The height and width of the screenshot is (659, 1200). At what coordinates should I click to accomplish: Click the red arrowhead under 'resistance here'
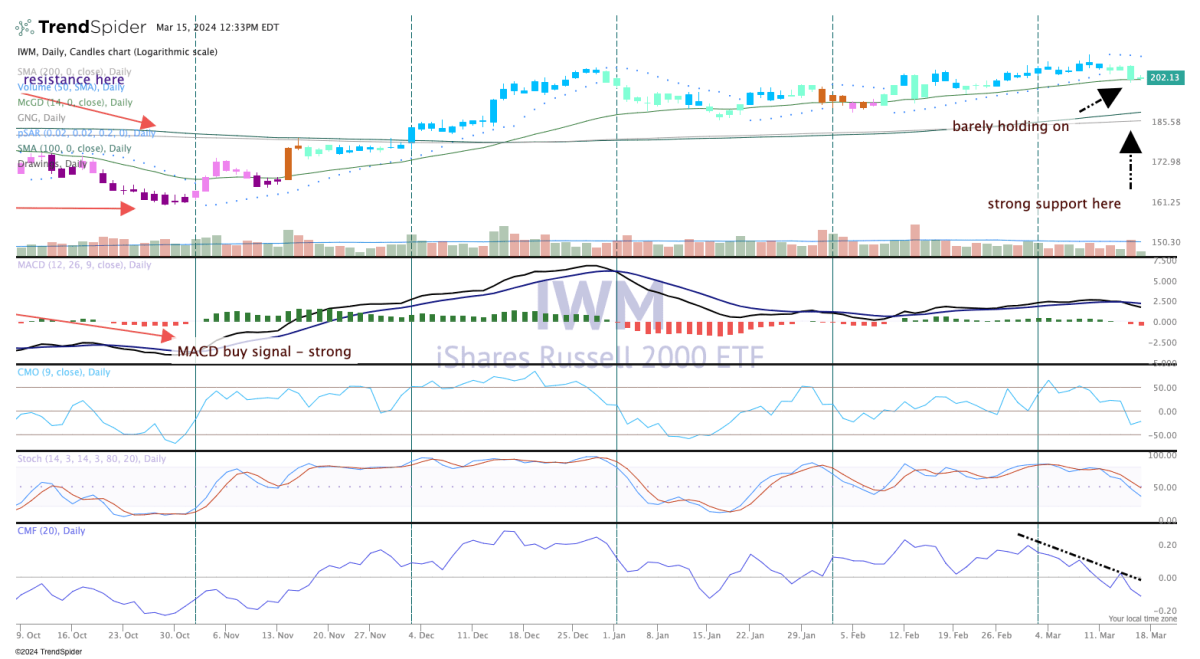click(x=146, y=122)
